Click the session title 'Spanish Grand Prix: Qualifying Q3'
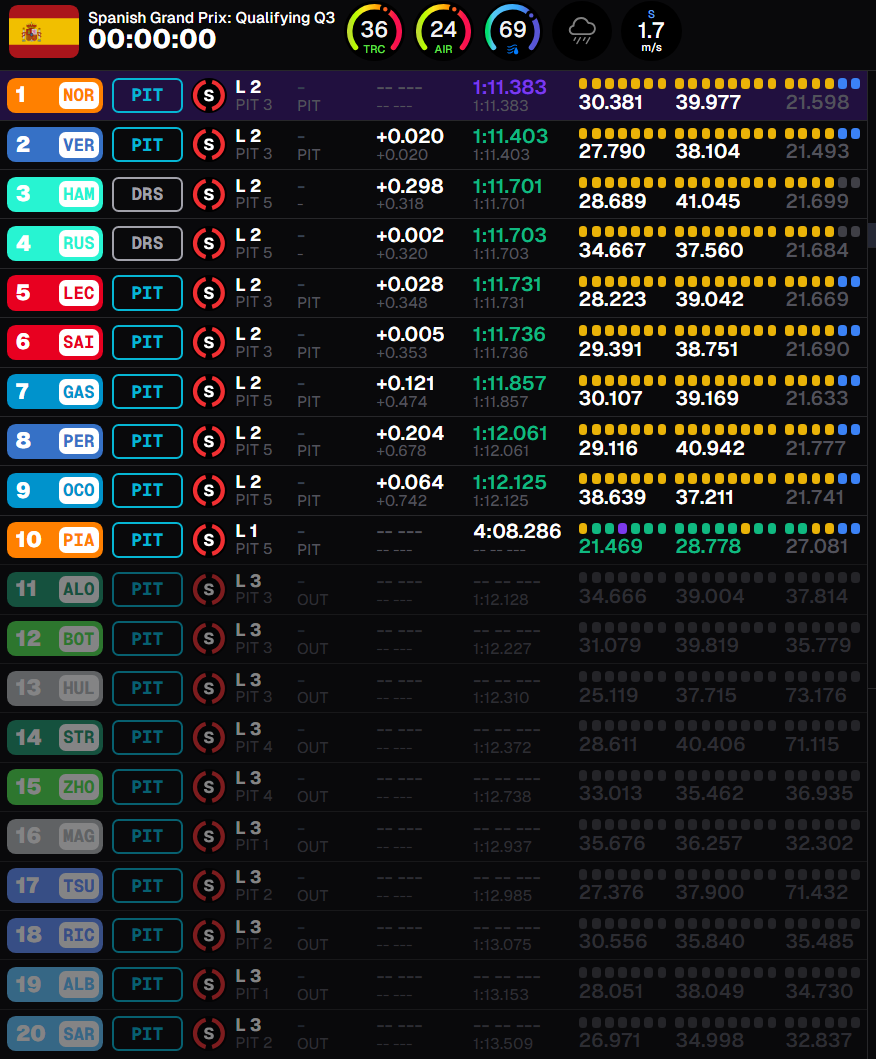This screenshot has width=876, height=1059. pos(211,18)
